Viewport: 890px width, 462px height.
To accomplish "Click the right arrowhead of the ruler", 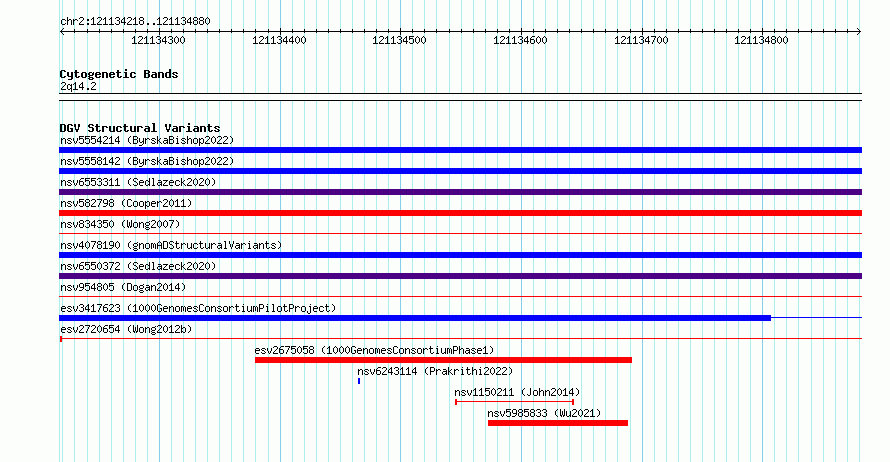I will coord(859,32).
